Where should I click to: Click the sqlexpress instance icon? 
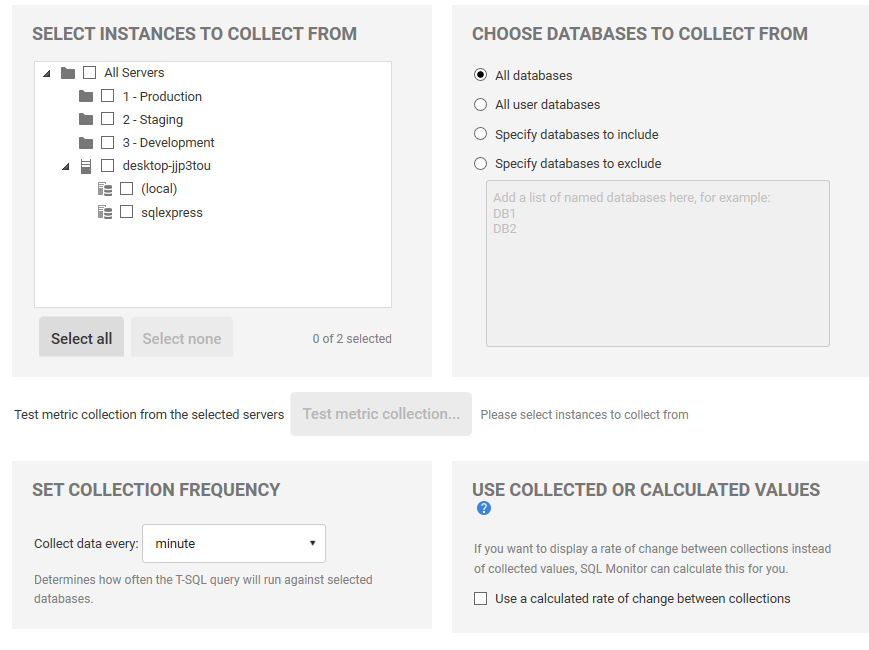click(x=105, y=212)
